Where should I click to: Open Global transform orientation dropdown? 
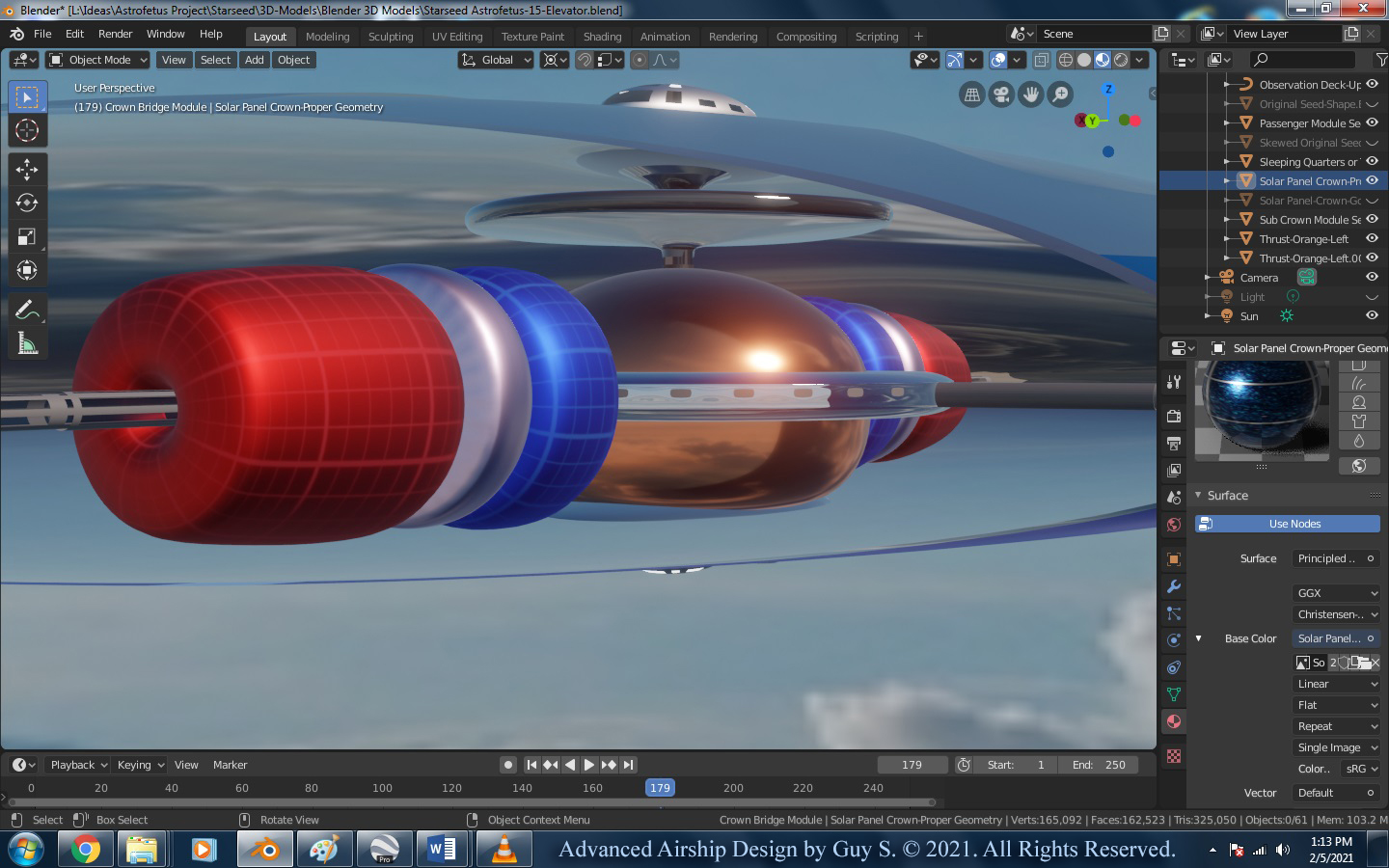(x=496, y=60)
